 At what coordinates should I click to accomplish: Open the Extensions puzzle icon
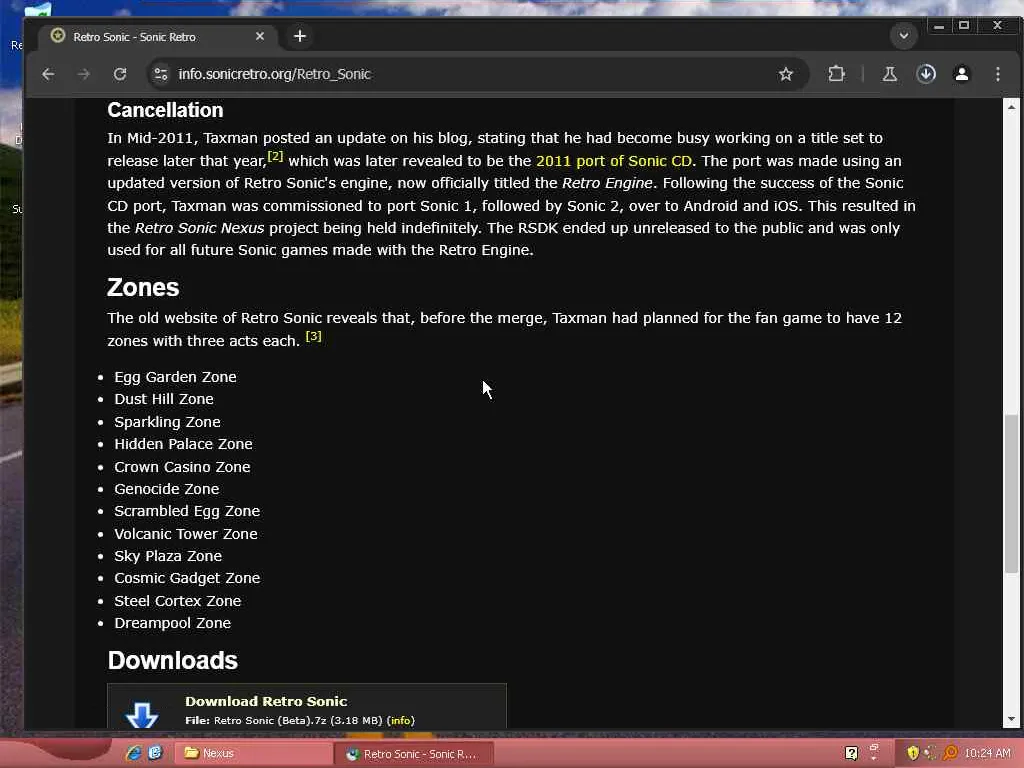[836, 74]
